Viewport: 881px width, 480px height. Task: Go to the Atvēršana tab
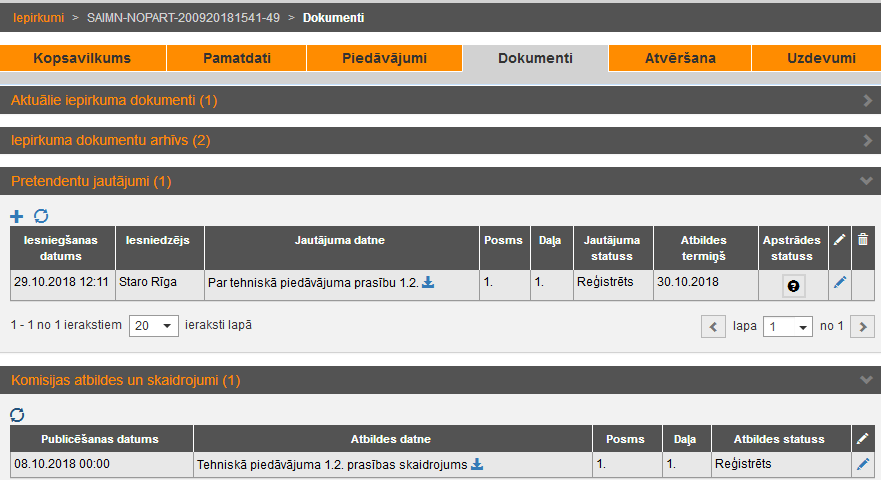pyautogui.click(x=679, y=58)
